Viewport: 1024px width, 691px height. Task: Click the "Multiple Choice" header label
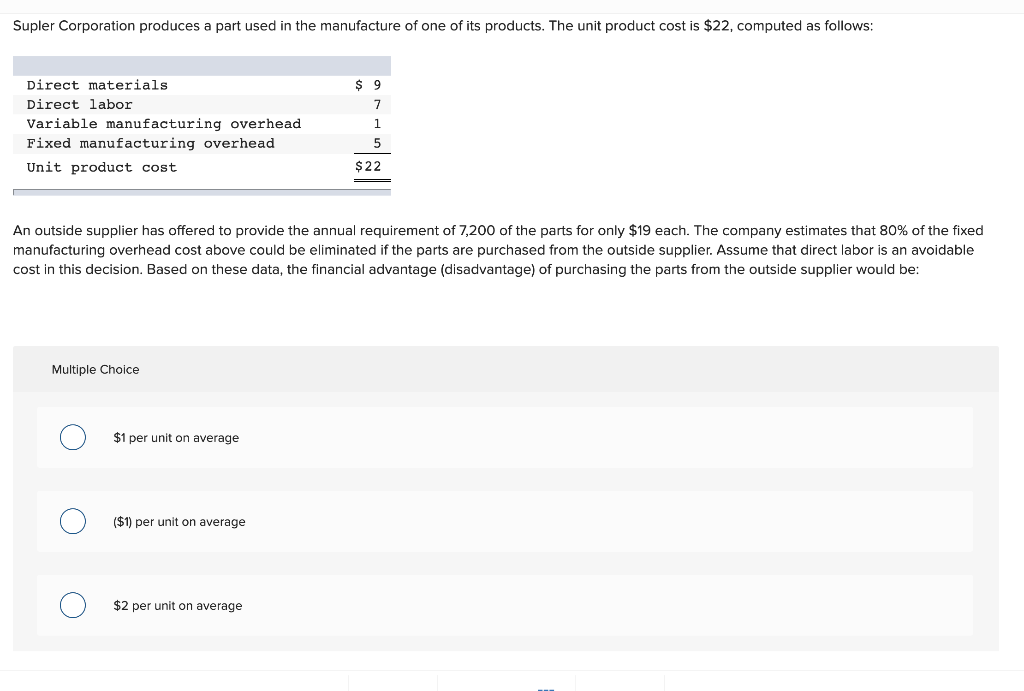(95, 369)
